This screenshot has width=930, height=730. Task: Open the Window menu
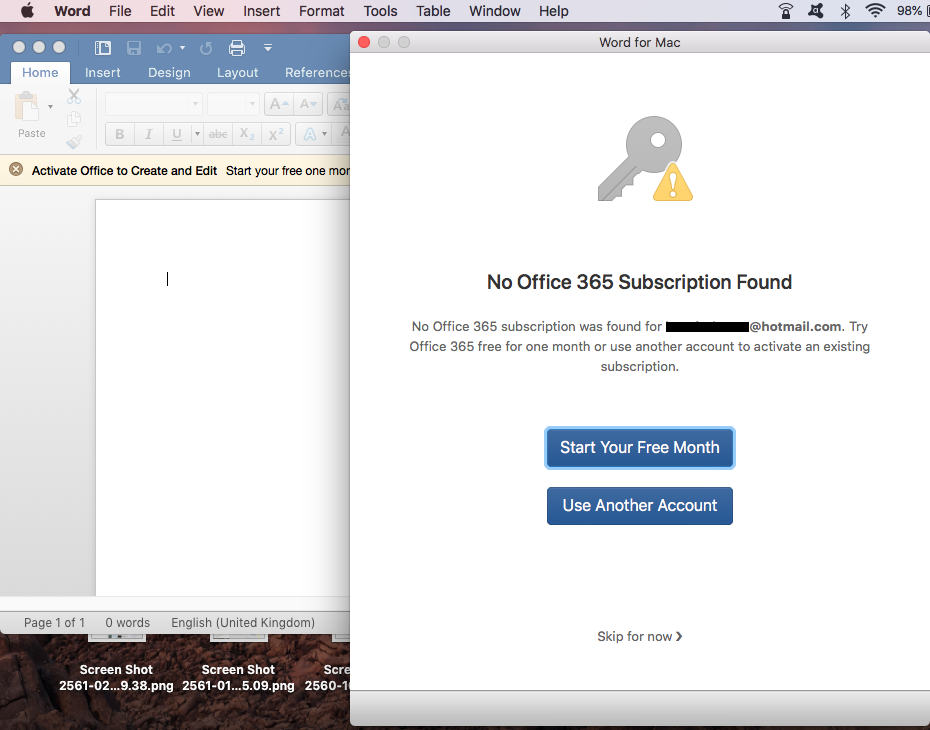pos(495,11)
